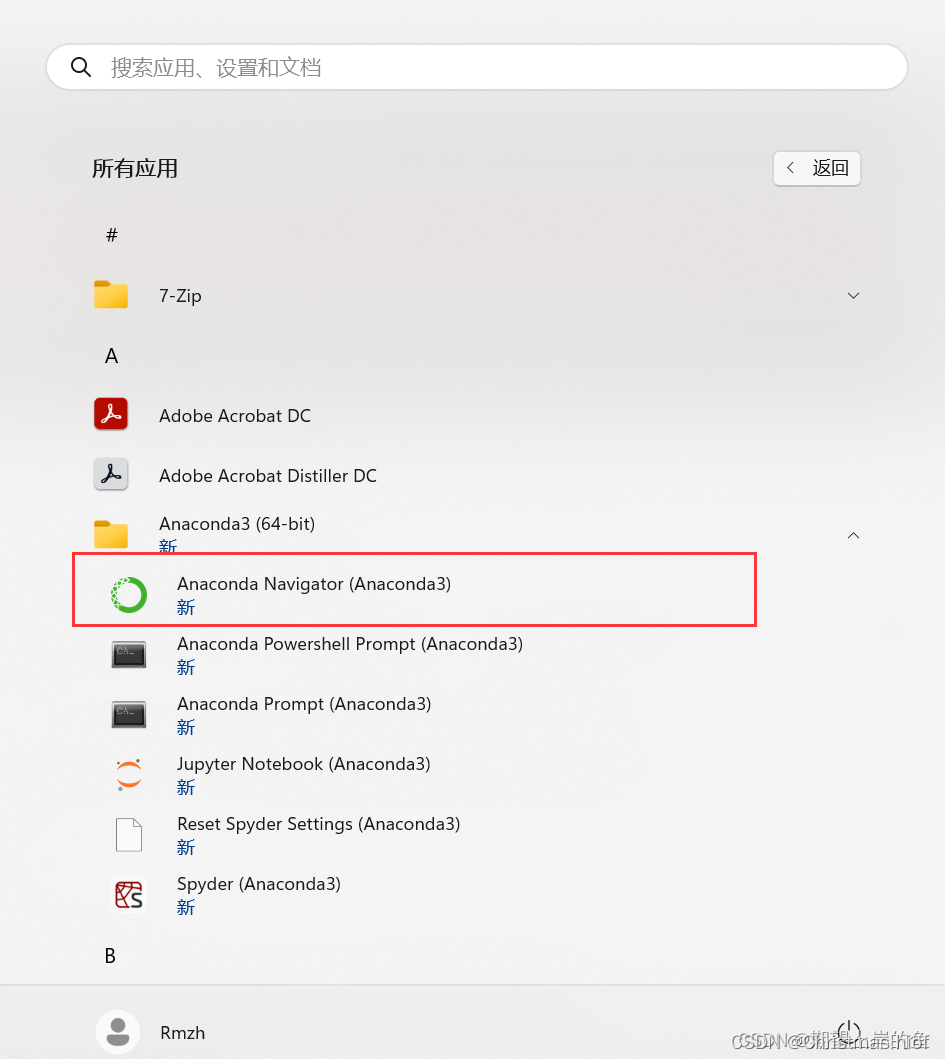Select Anaconda Powershell Prompt (Anaconda3) text
This screenshot has height=1059, width=945.
349,644
